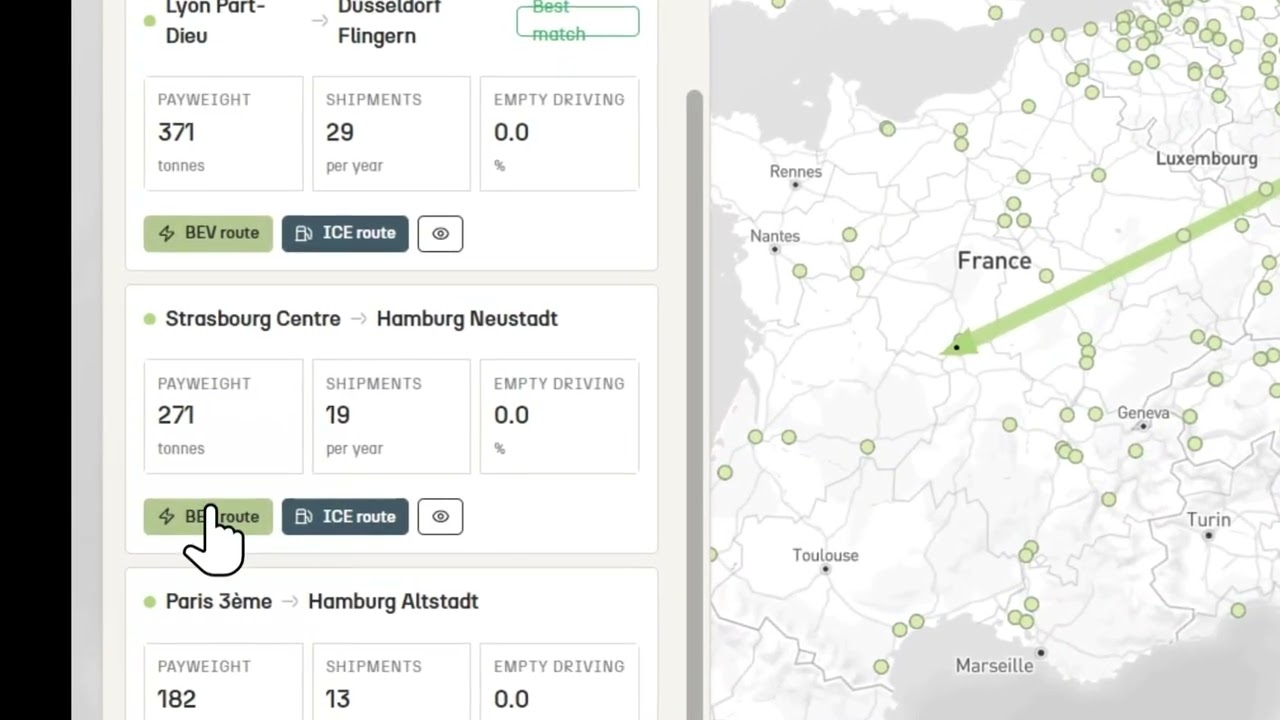Screen dimensions: 1280x720
Task: Click the Geneva label on the map
Action: pos(1143,413)
